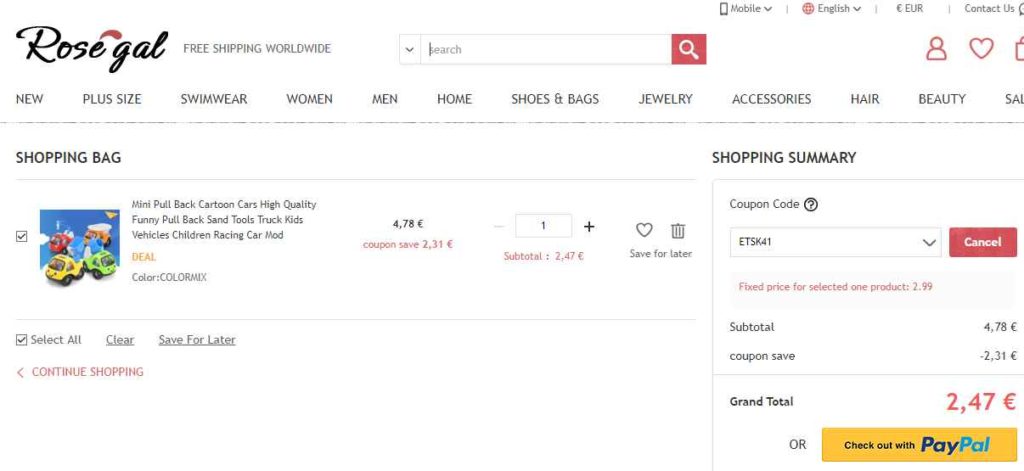The height and width of the screenshot is (471, 1024).
Task: Expand the ETSK41 coupon code dropdown
Action: point(928,242)
